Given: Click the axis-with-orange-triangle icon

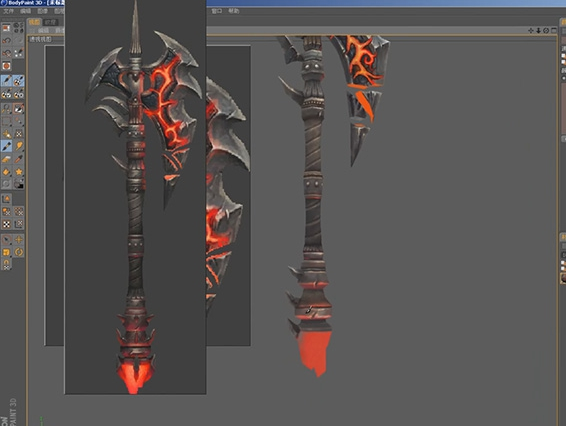Looking at the screenshot, I should pos(6,199).
